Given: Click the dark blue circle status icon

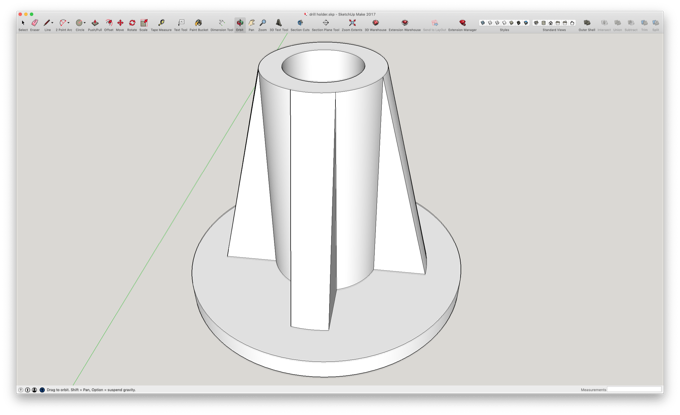Looking at the screenshot, I should click(x=42, y=390).
